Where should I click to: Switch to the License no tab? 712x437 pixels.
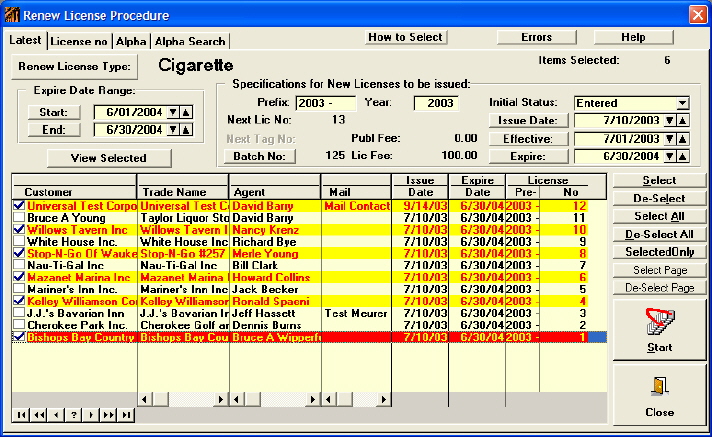[x=79, y=41]
